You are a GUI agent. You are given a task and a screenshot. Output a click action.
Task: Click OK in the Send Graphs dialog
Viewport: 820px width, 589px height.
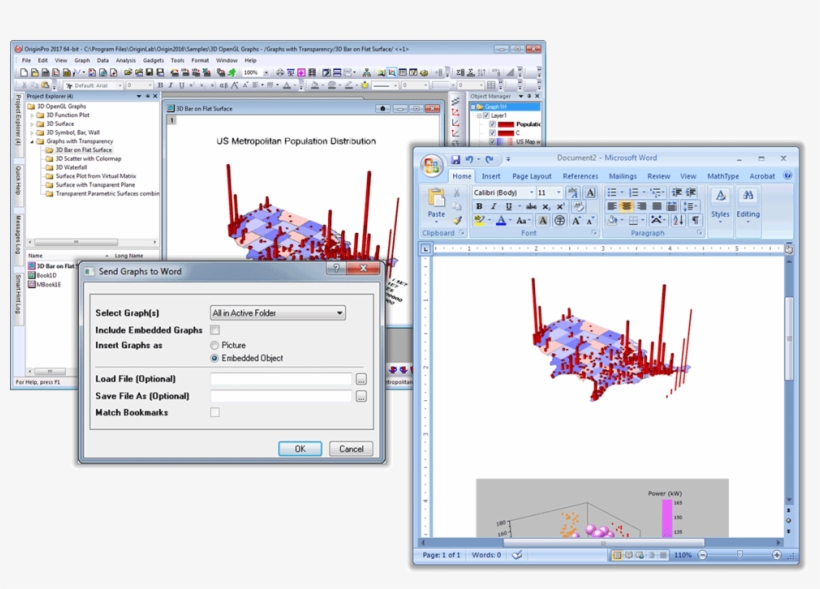point(299,448)
